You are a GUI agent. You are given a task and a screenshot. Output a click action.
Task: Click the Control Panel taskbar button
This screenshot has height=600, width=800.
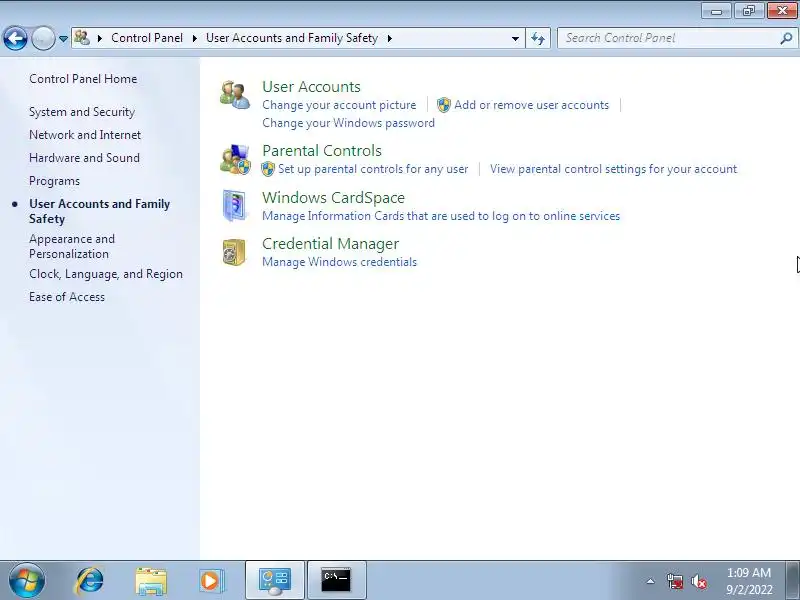275,580
